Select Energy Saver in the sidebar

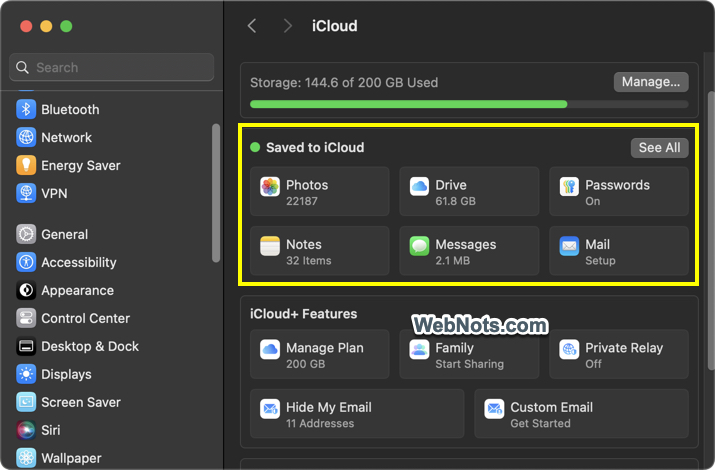(81, 165)
